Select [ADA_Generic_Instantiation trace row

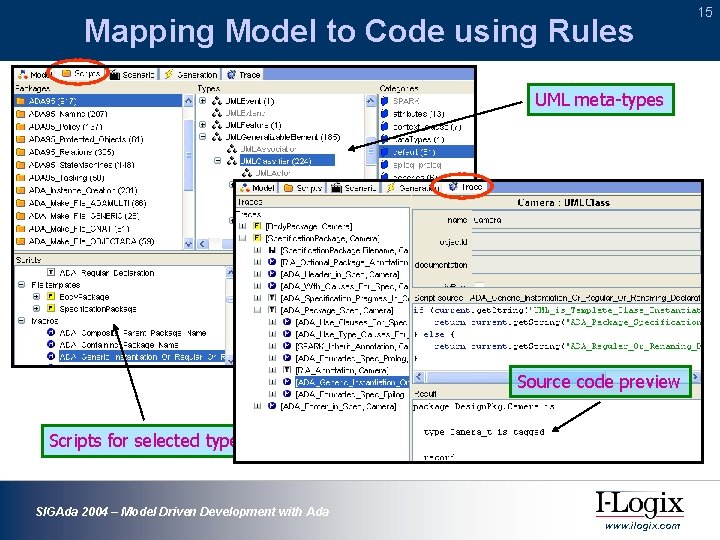click(x=352, y=382)
